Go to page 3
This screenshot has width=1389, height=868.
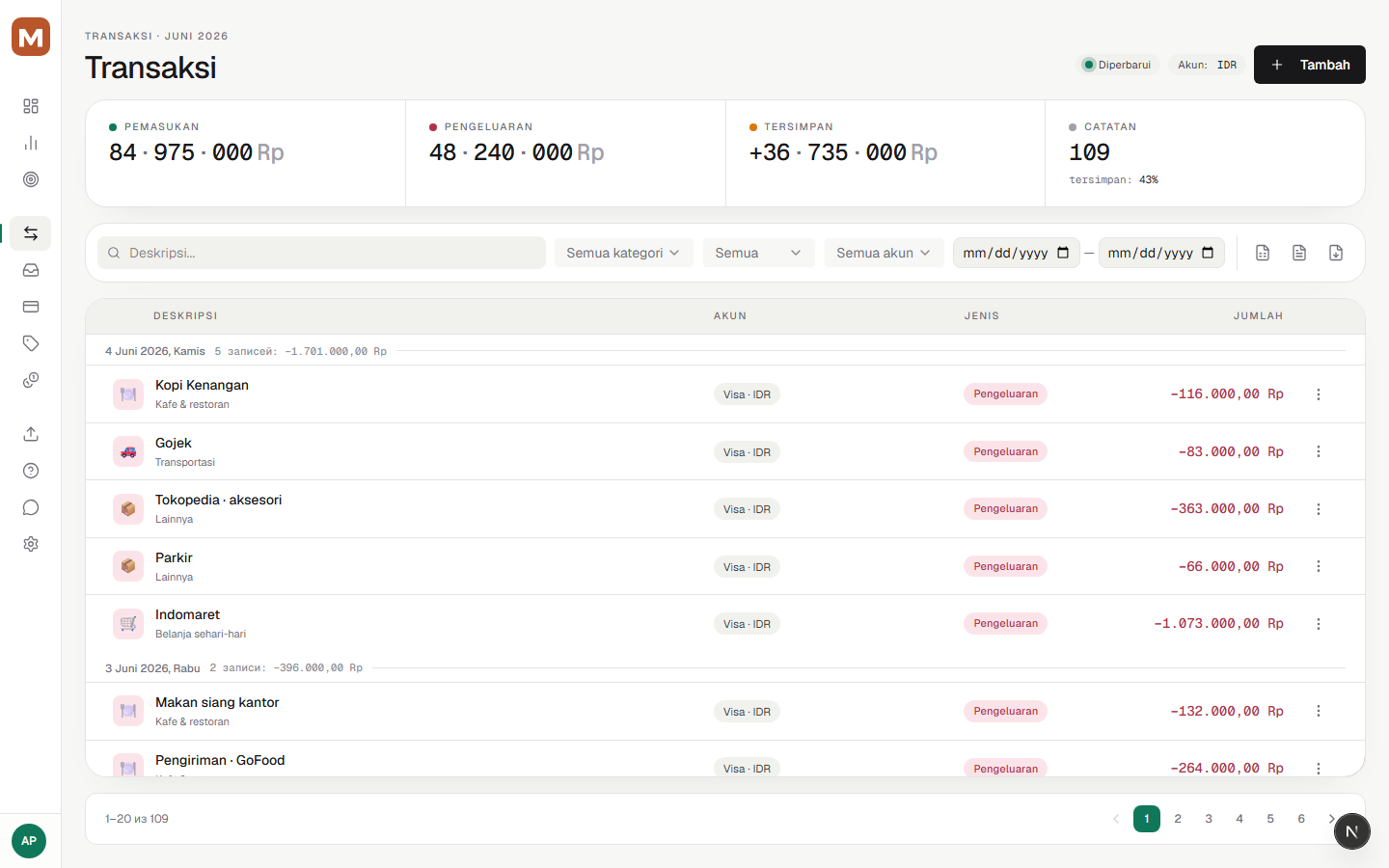tap(1209, 819)
